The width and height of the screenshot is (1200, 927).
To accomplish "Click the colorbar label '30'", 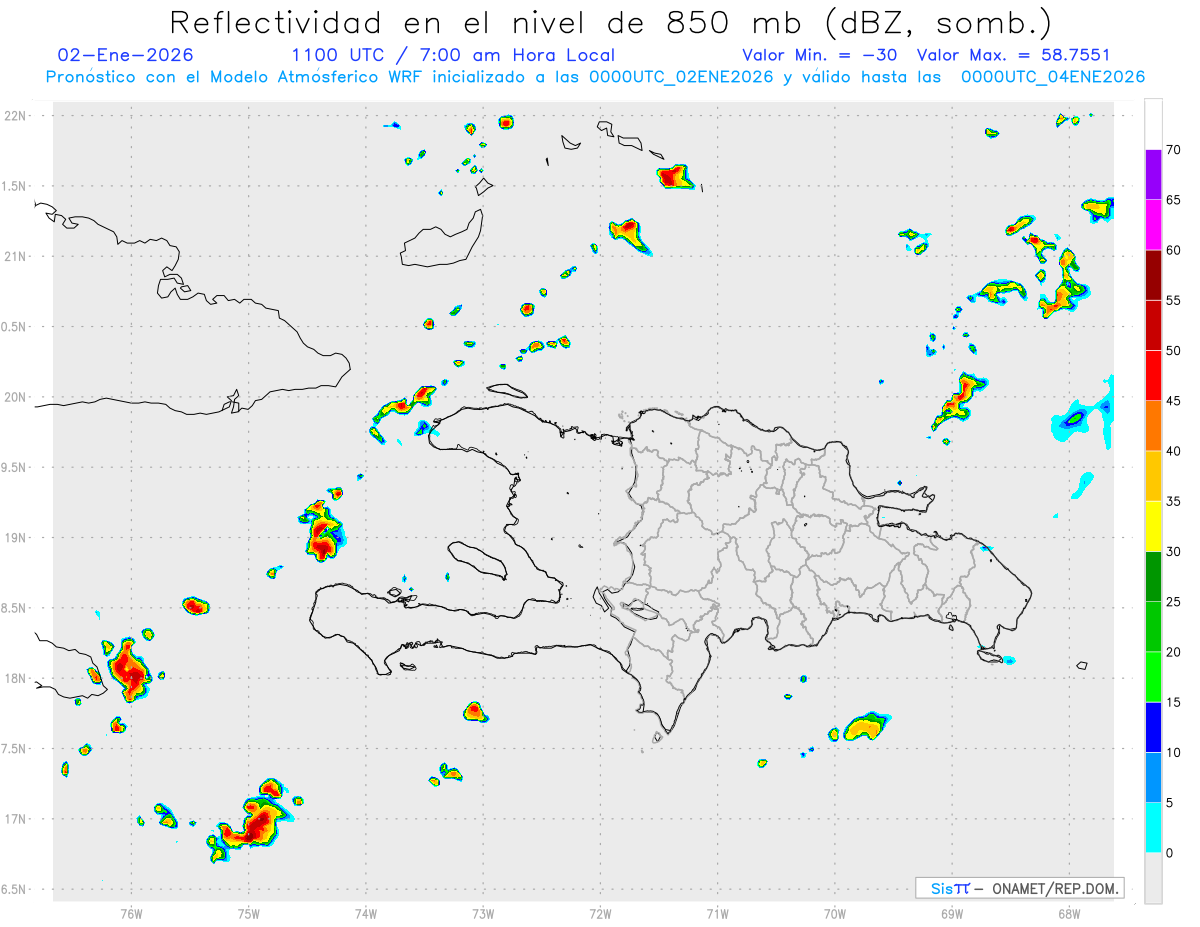I will 1175,552.
